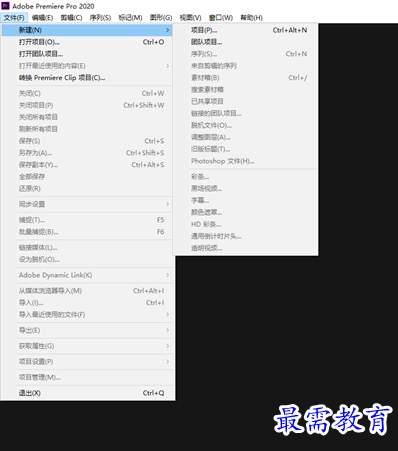Viewport: 398px width, 451px height.
Task: Expand 打开最近使用的内容(E) submenu
Action: 87,66
